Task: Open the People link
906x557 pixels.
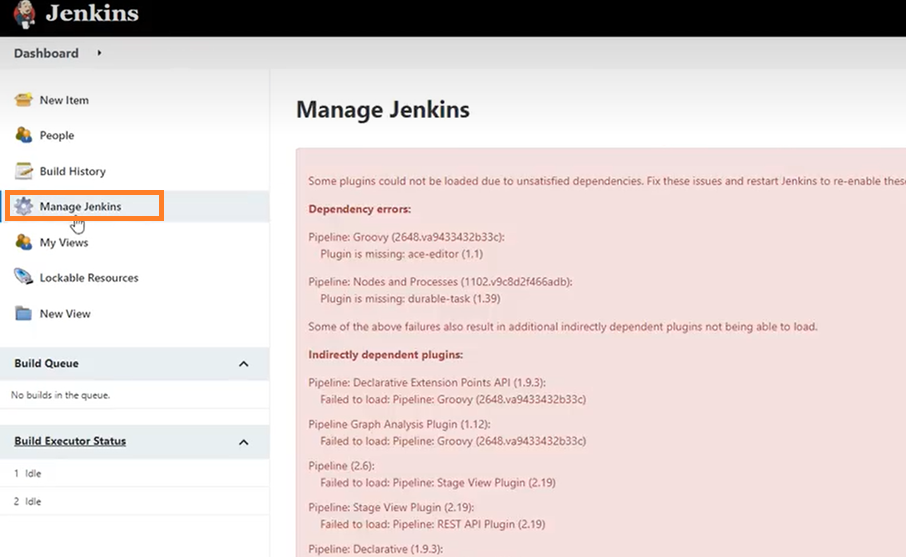Action: point(57,135)
